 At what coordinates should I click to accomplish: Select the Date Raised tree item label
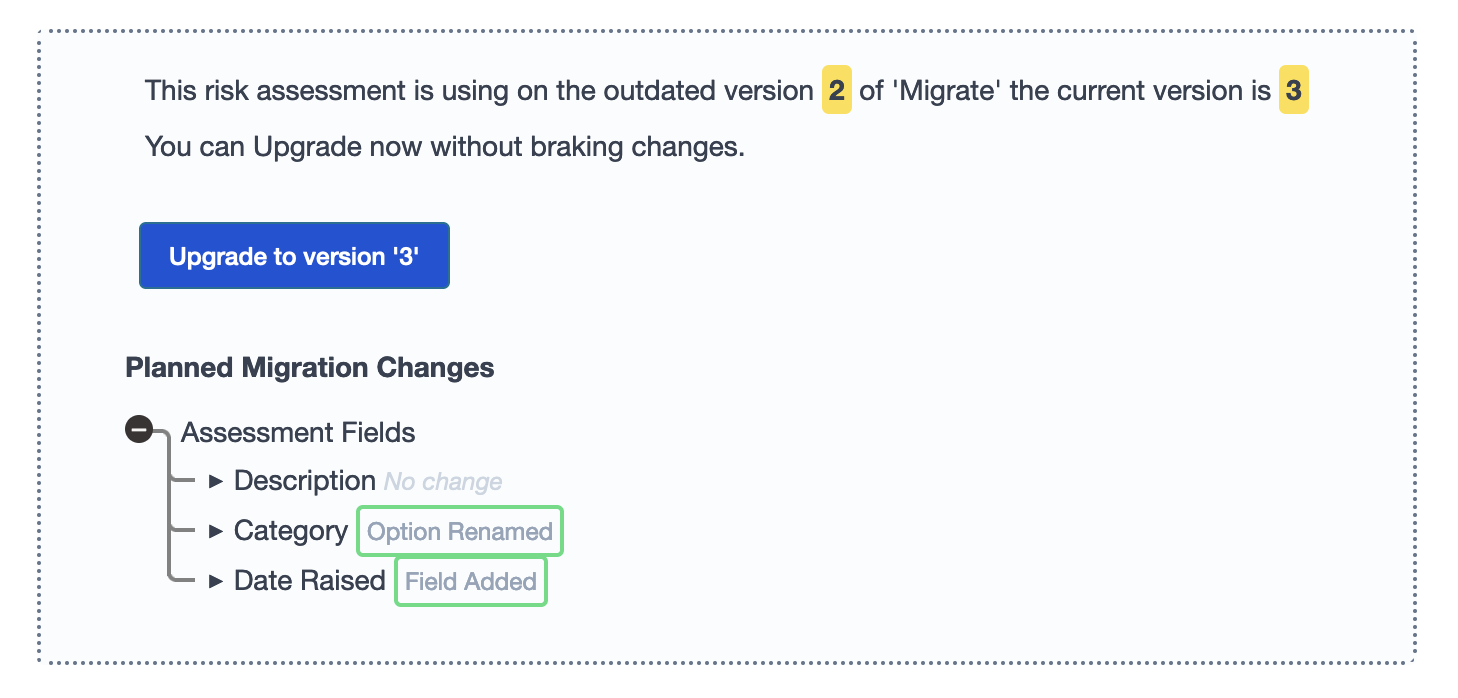309,581
